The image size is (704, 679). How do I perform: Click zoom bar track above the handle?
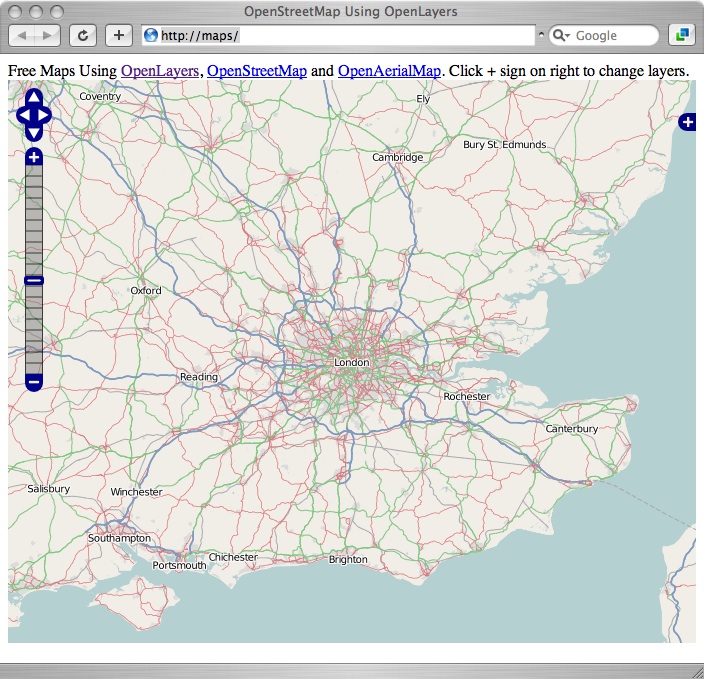click(34, 220)
